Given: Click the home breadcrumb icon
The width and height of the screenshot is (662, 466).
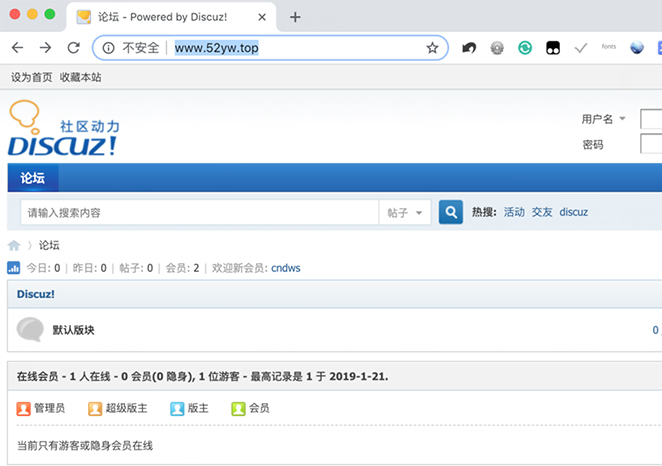Looking at the screenshot, I should [14, 245].
